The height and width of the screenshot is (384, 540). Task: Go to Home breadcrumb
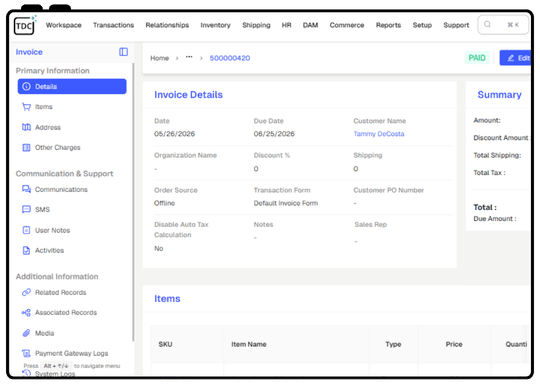click(159, 58)
